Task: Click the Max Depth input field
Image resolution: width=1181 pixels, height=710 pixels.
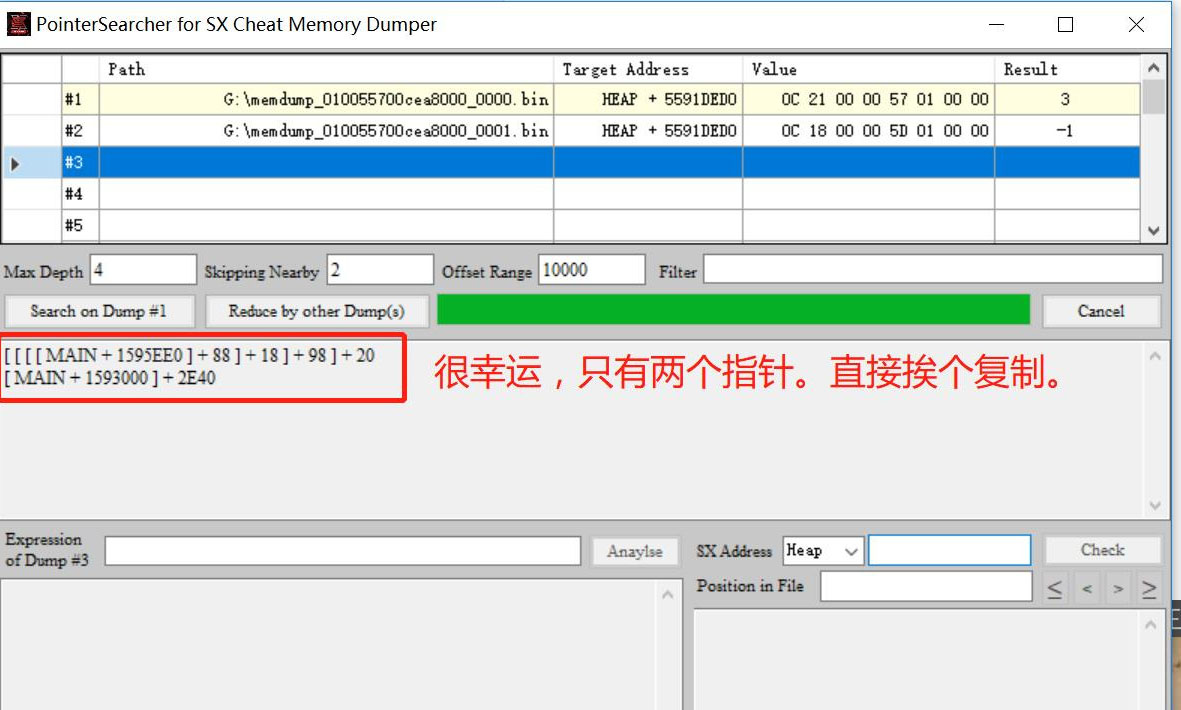Action: click(143, 270)
